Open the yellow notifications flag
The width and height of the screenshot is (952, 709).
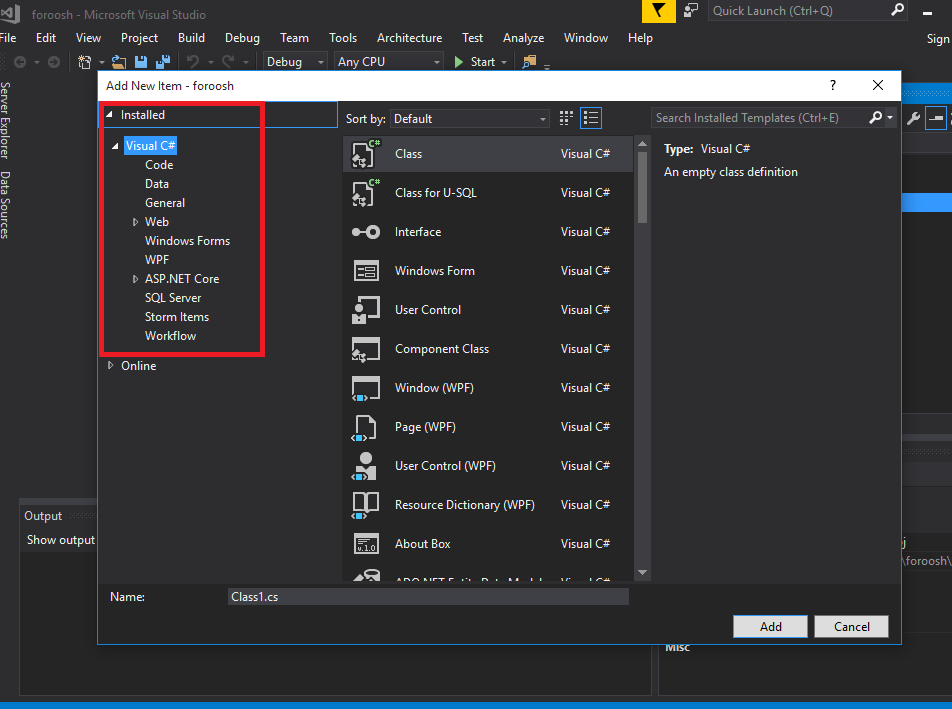point(659,11)
